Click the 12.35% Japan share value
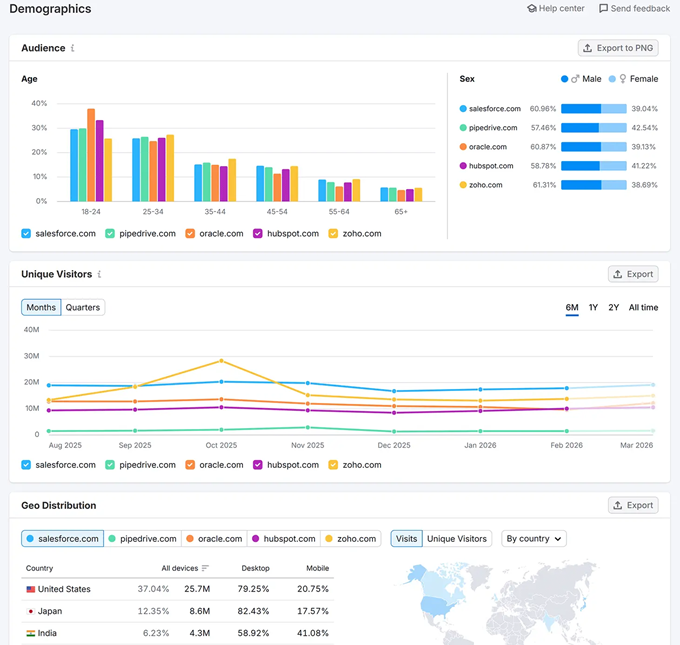This screenshot has height=645, width=680. [153, 611]
